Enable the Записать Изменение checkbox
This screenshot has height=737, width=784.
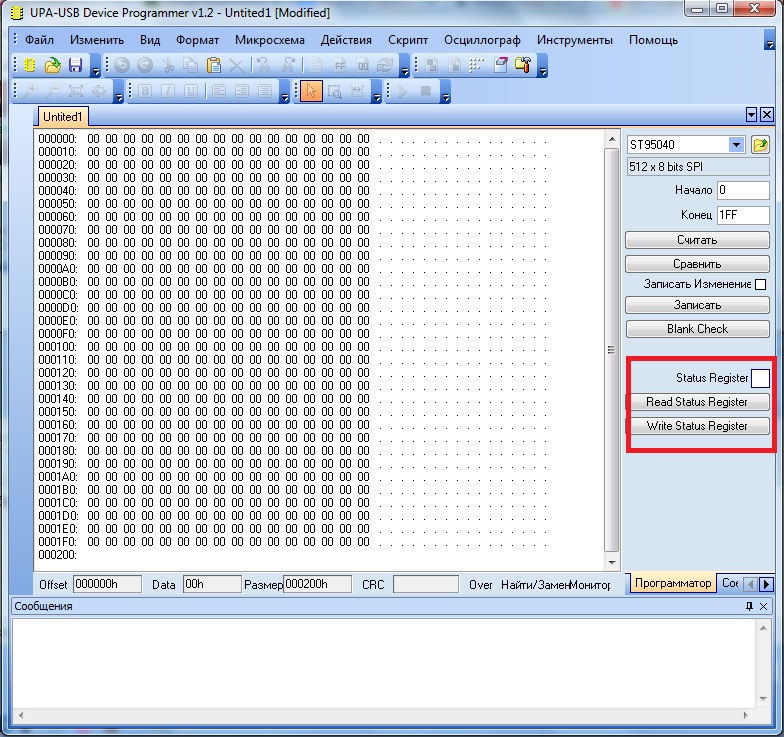click(x=760, y=285)
